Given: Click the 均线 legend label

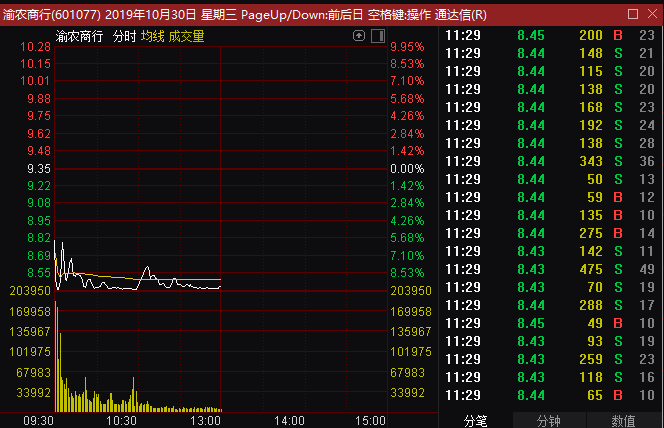Looking at the screenshot, I should [x=152, y=36].
